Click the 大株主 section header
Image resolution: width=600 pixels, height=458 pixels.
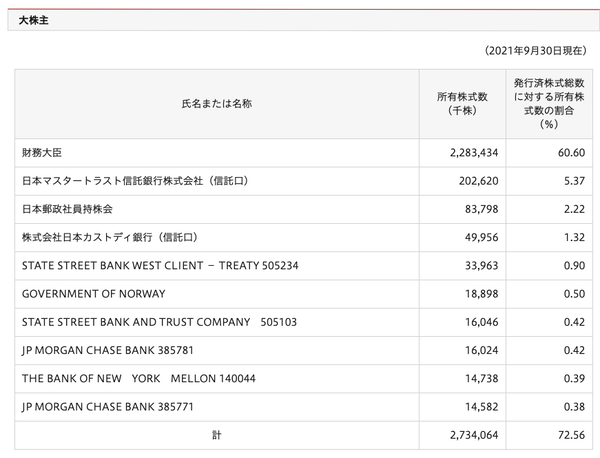click(34, 20)
